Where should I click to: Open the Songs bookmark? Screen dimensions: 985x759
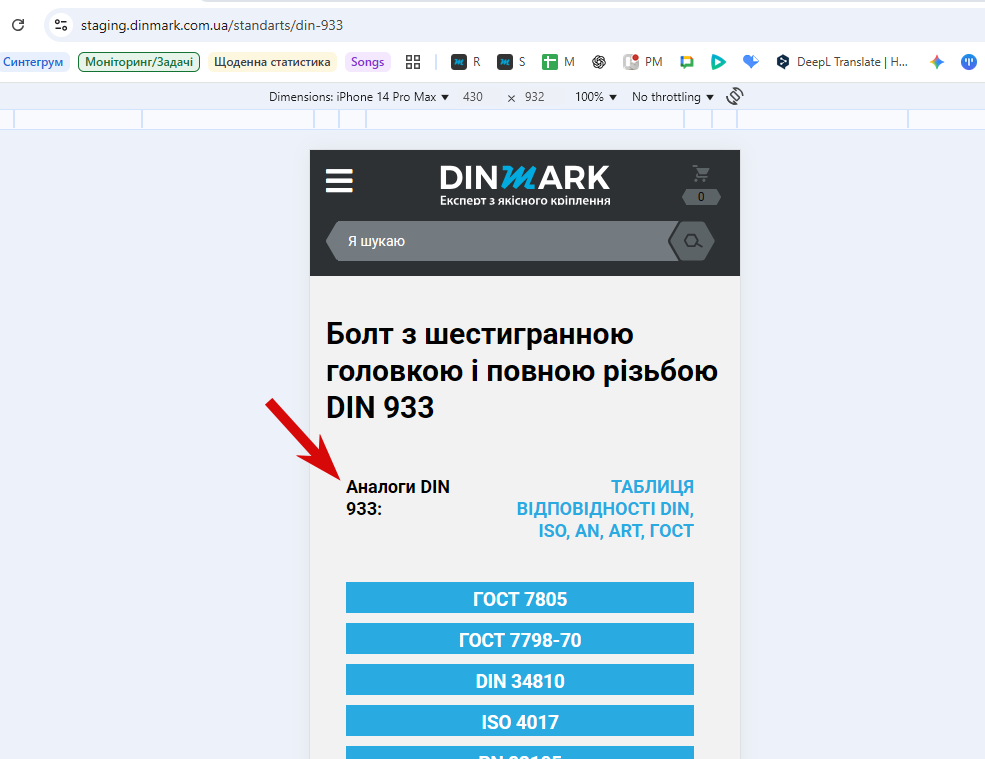pyautogui.click(x=367, y=62)
